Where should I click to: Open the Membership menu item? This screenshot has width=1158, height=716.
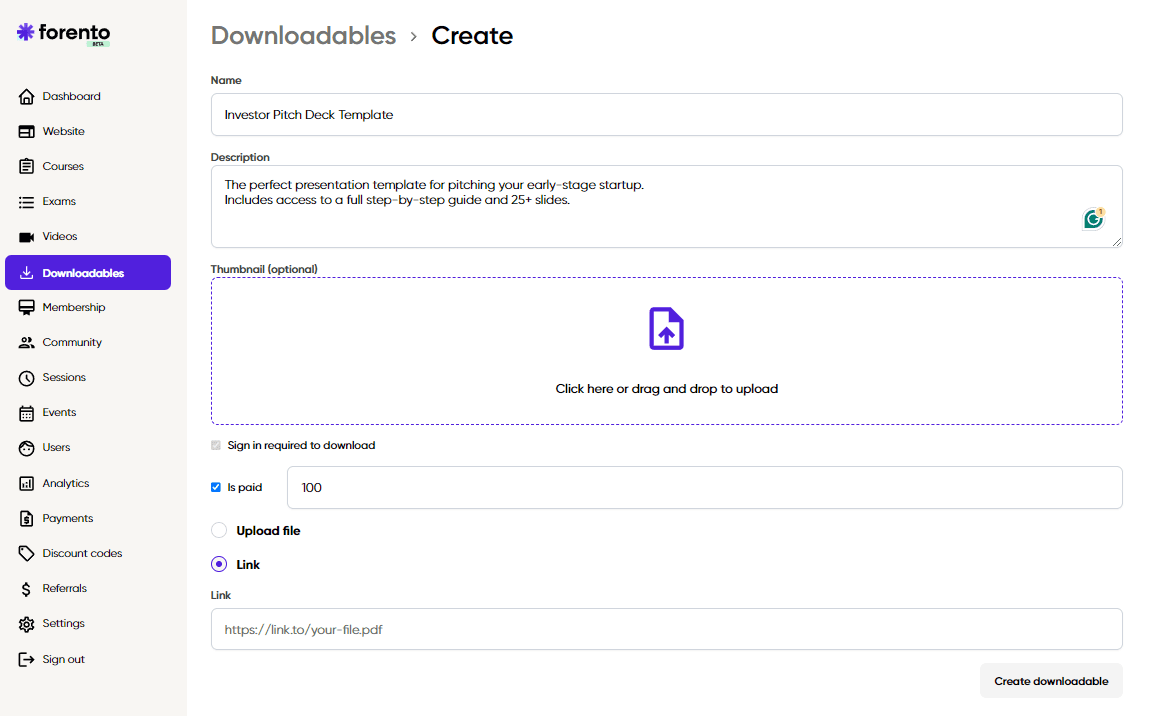73,308
